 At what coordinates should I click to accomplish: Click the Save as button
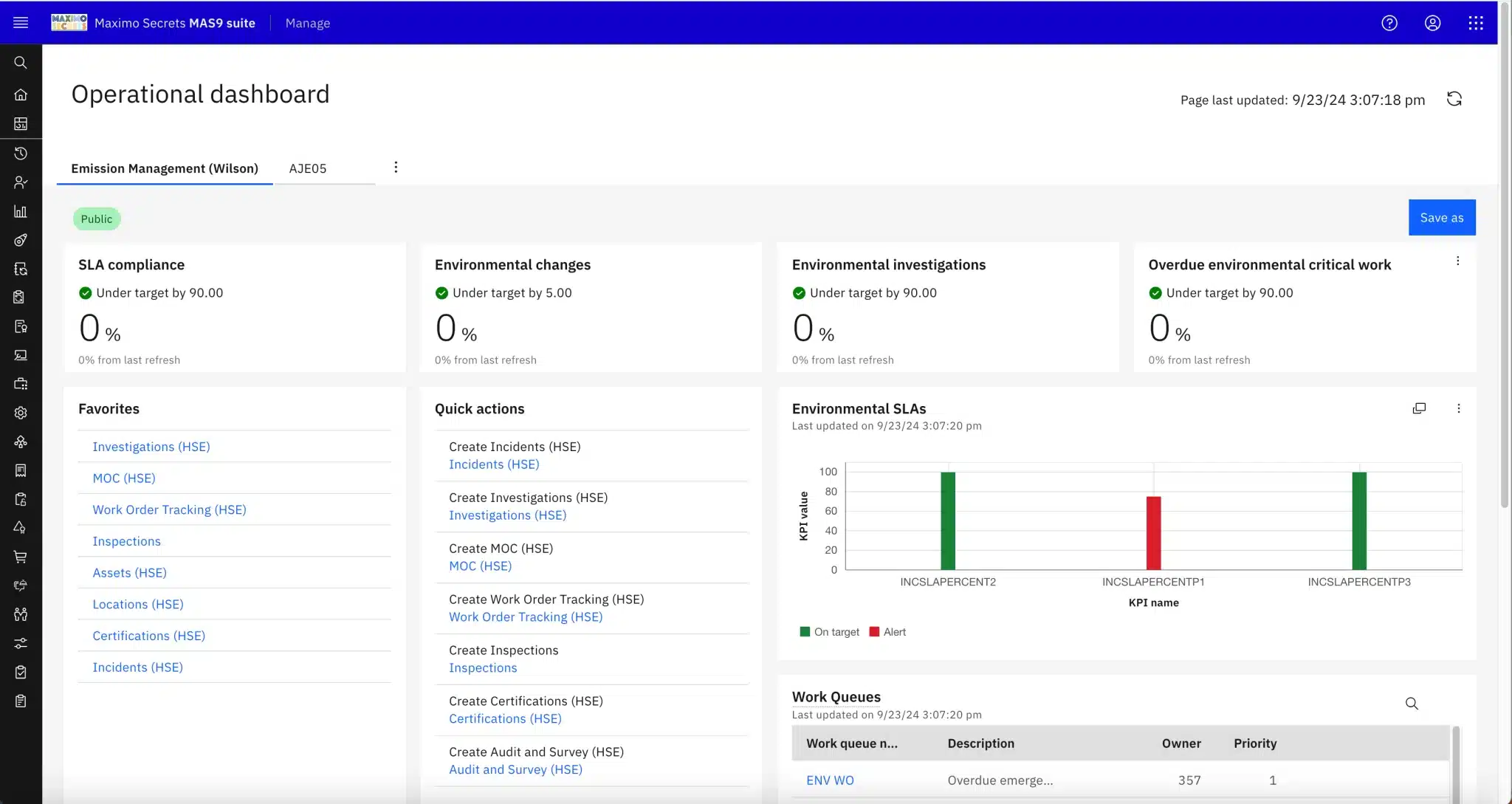(x=1442, y=218)
